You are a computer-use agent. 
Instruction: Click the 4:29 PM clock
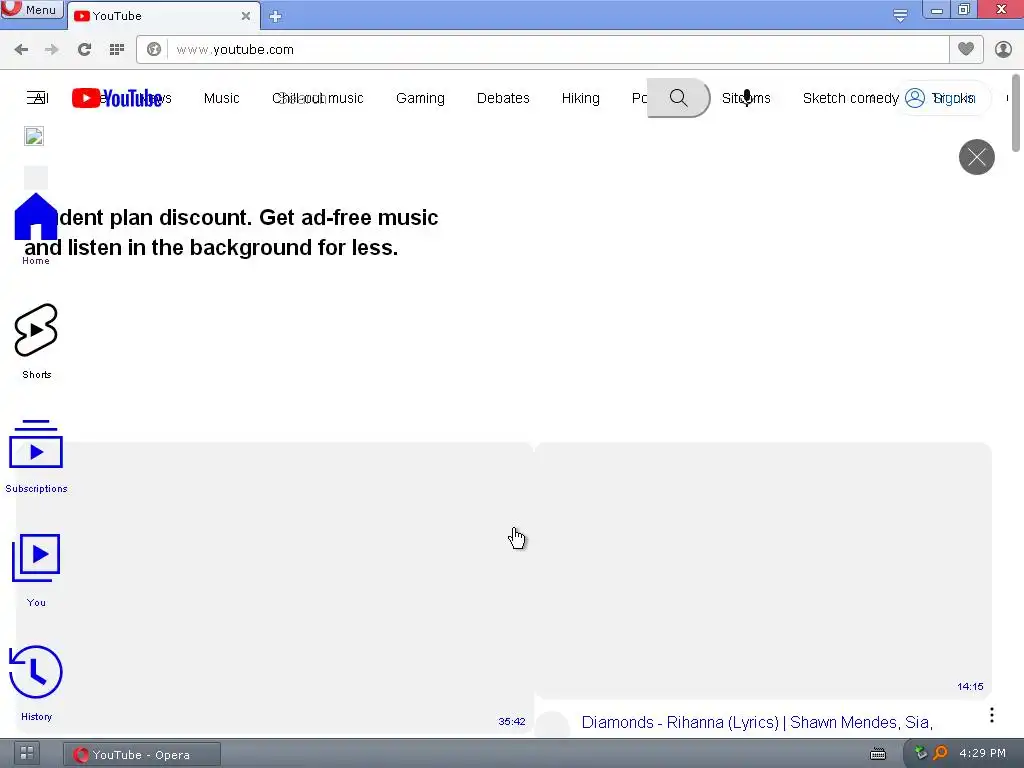click(x=982, y=753)
